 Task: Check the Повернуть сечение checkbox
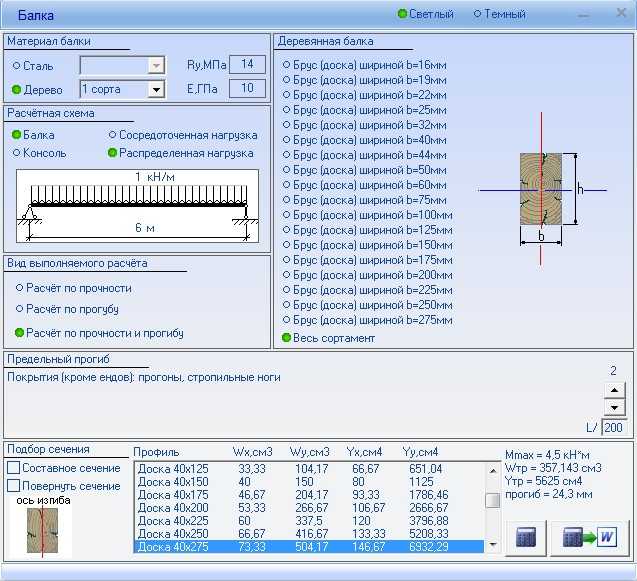click(13, 486)
